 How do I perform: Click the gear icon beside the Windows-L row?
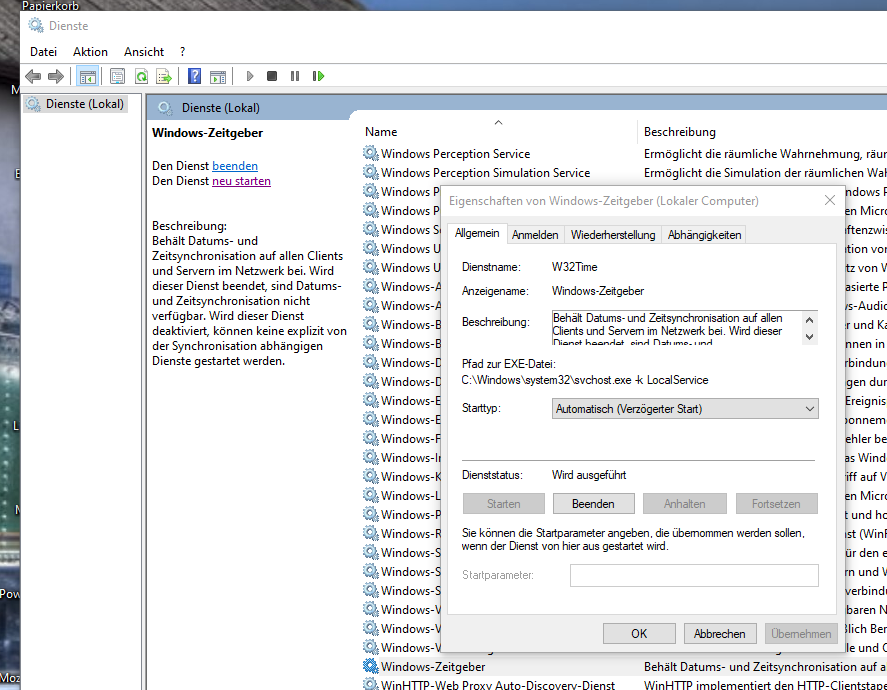tap(371, 495)
